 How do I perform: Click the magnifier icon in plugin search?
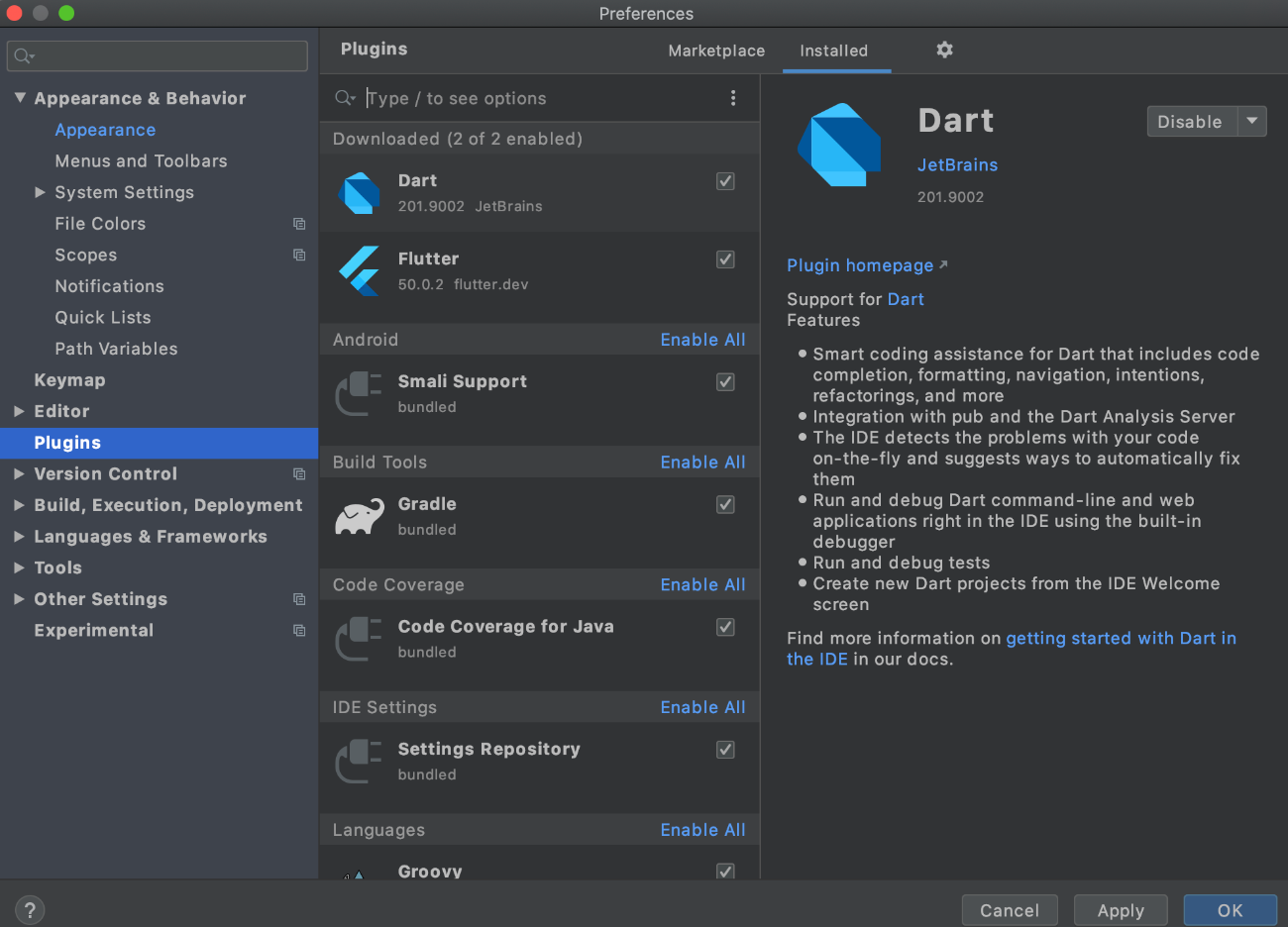click(345, 98)
